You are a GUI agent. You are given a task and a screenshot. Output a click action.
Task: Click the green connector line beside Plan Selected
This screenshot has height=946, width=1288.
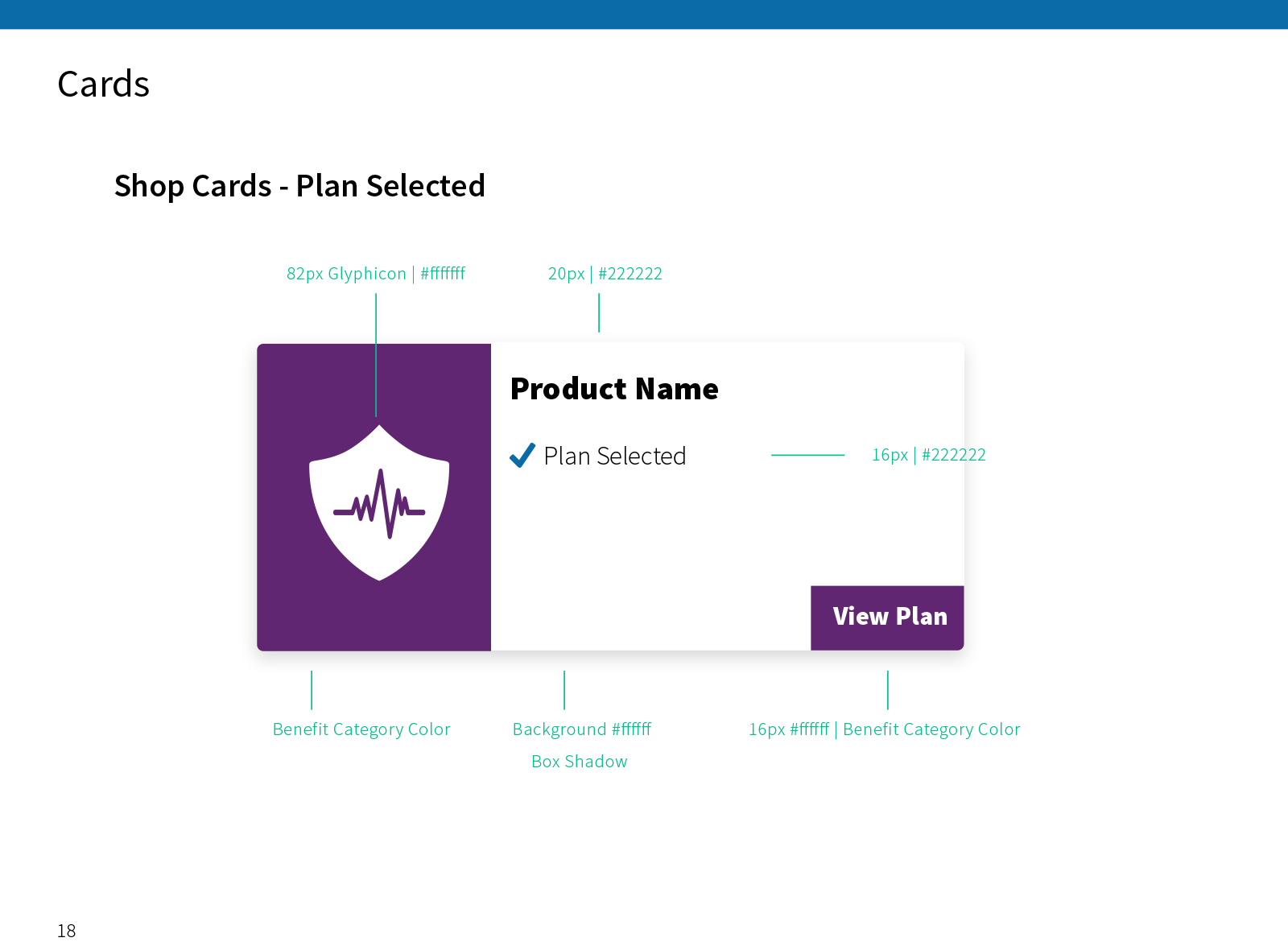pos(807,455)
